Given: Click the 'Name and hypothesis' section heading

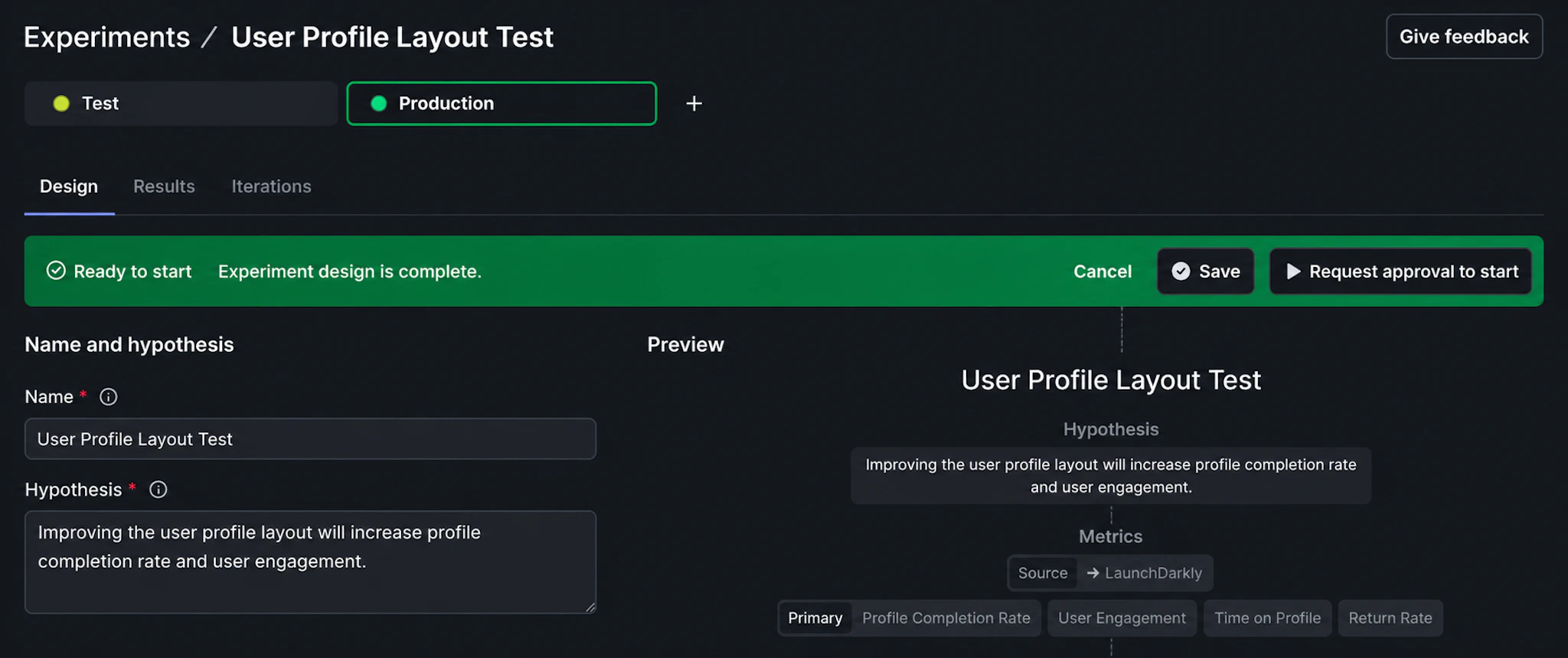Looking at the screenshot, I should click(129, 345).
